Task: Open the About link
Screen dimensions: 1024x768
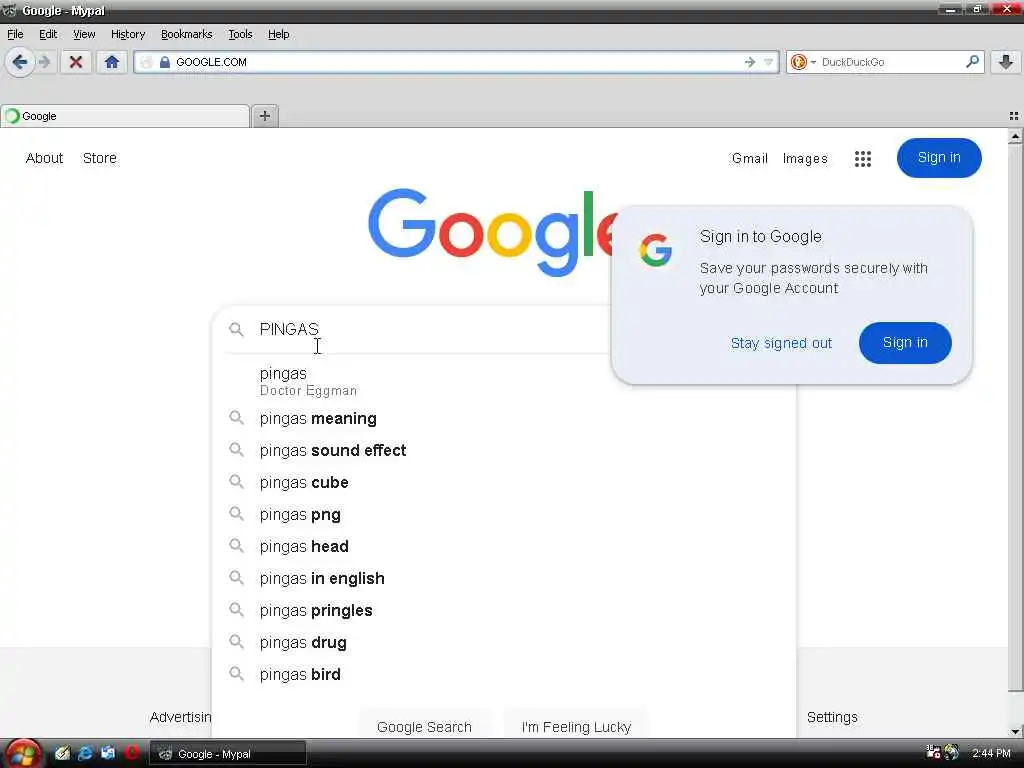Action: 44,158
